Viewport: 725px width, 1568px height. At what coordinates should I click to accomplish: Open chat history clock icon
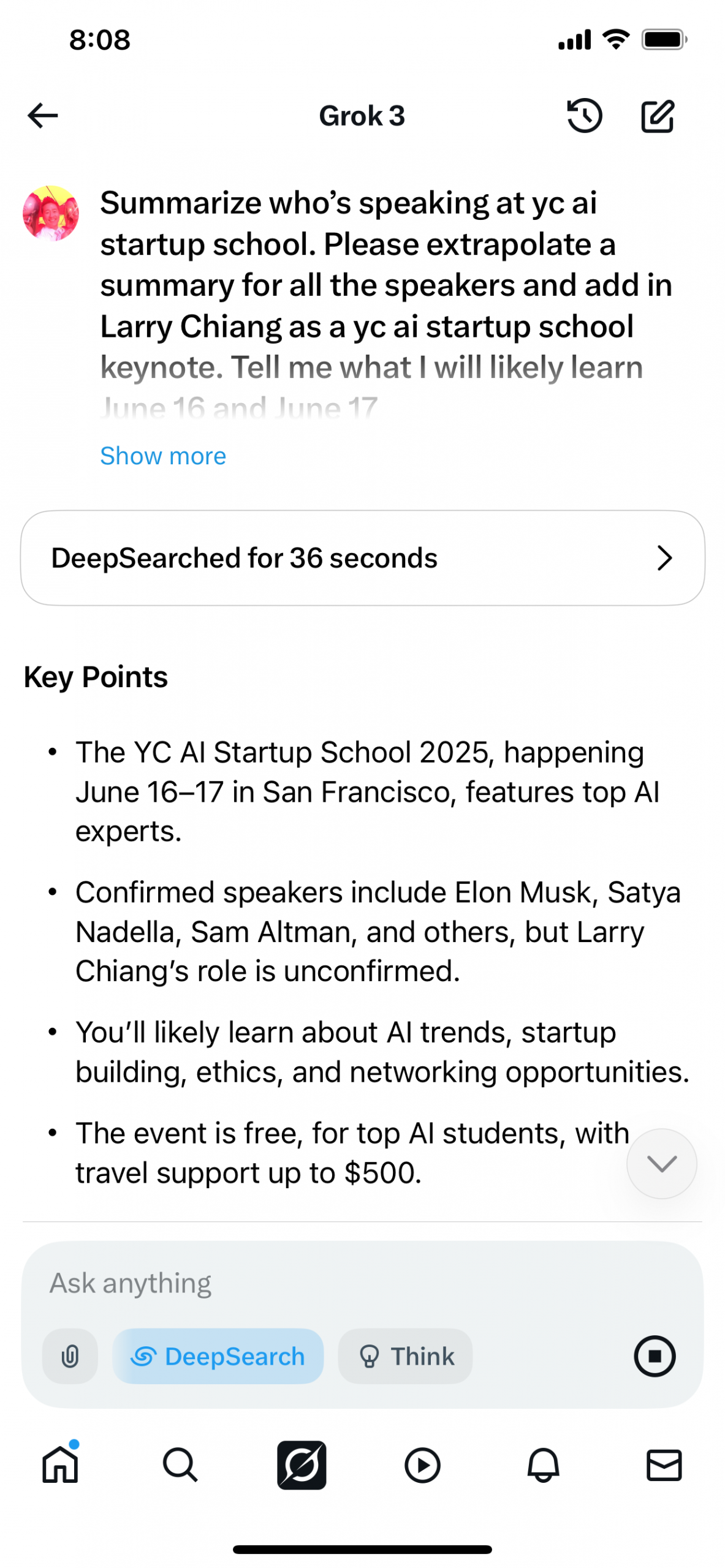pos(584,116)
